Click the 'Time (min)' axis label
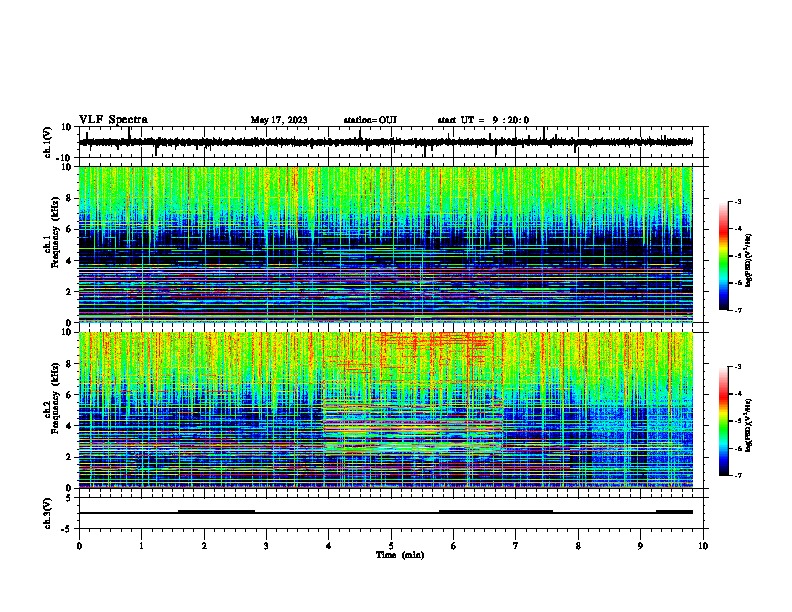Image resolution: width=792 pixels, height=612 pixels. pos(400,555)
